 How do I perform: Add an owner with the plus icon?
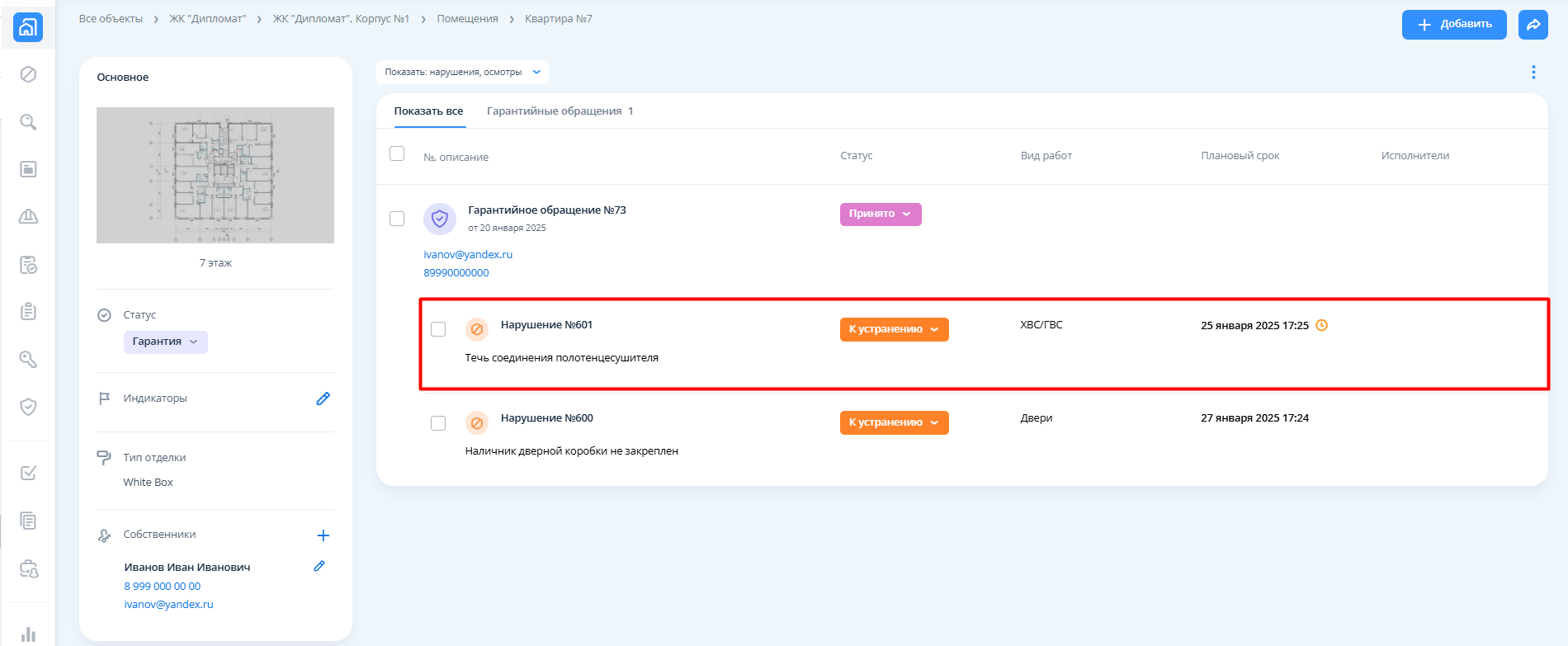(323, 535)
